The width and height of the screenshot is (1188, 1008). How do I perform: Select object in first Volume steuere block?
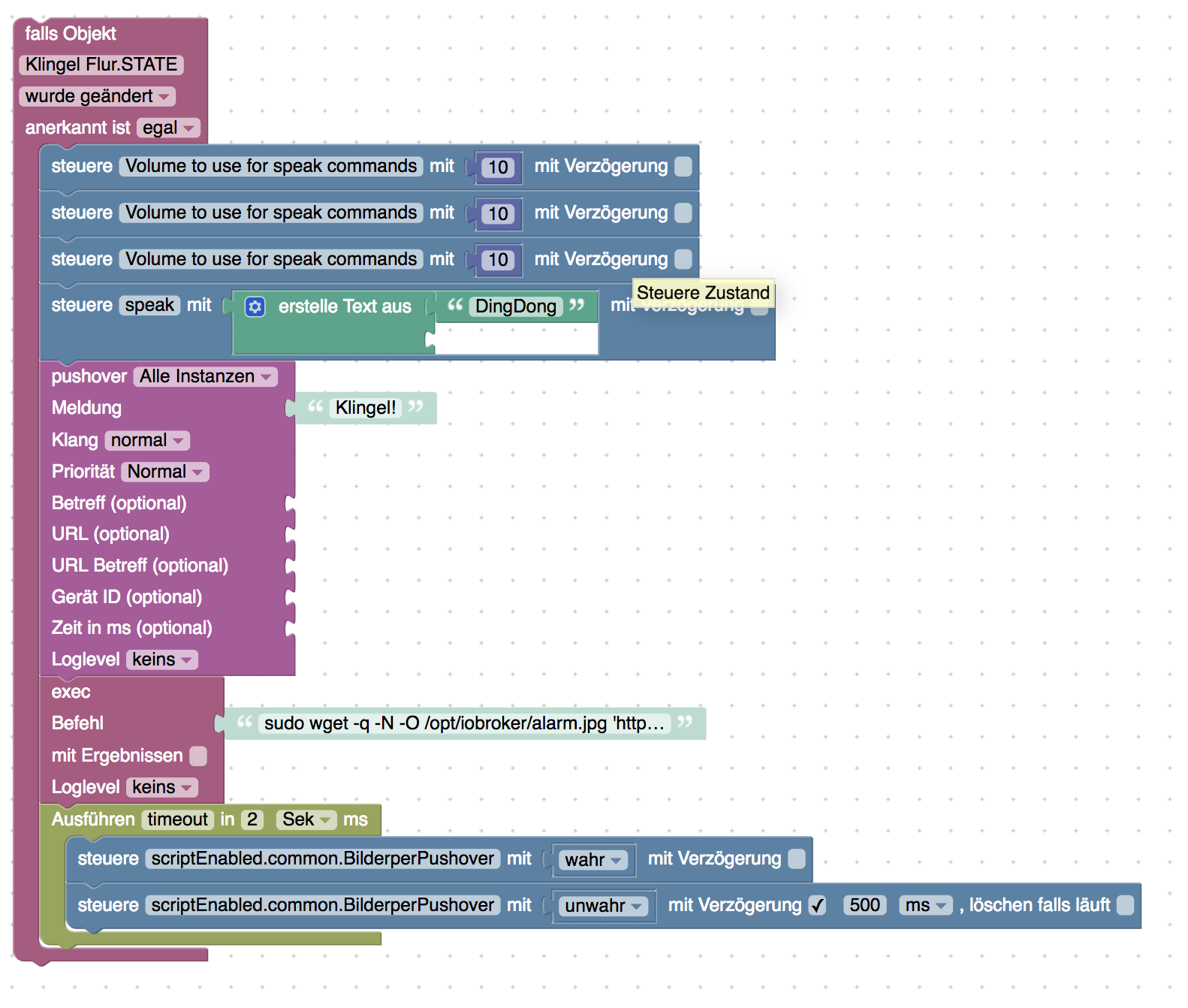coord(271,166)
